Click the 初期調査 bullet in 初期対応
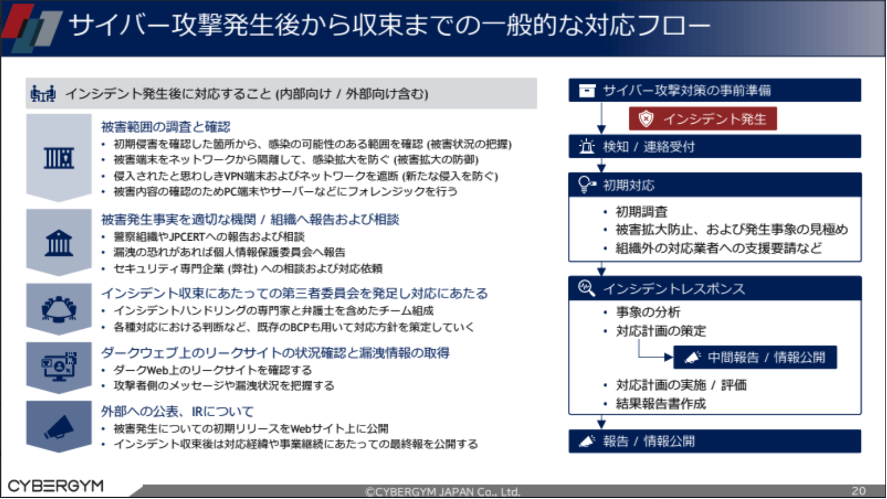 pos(641,212)
